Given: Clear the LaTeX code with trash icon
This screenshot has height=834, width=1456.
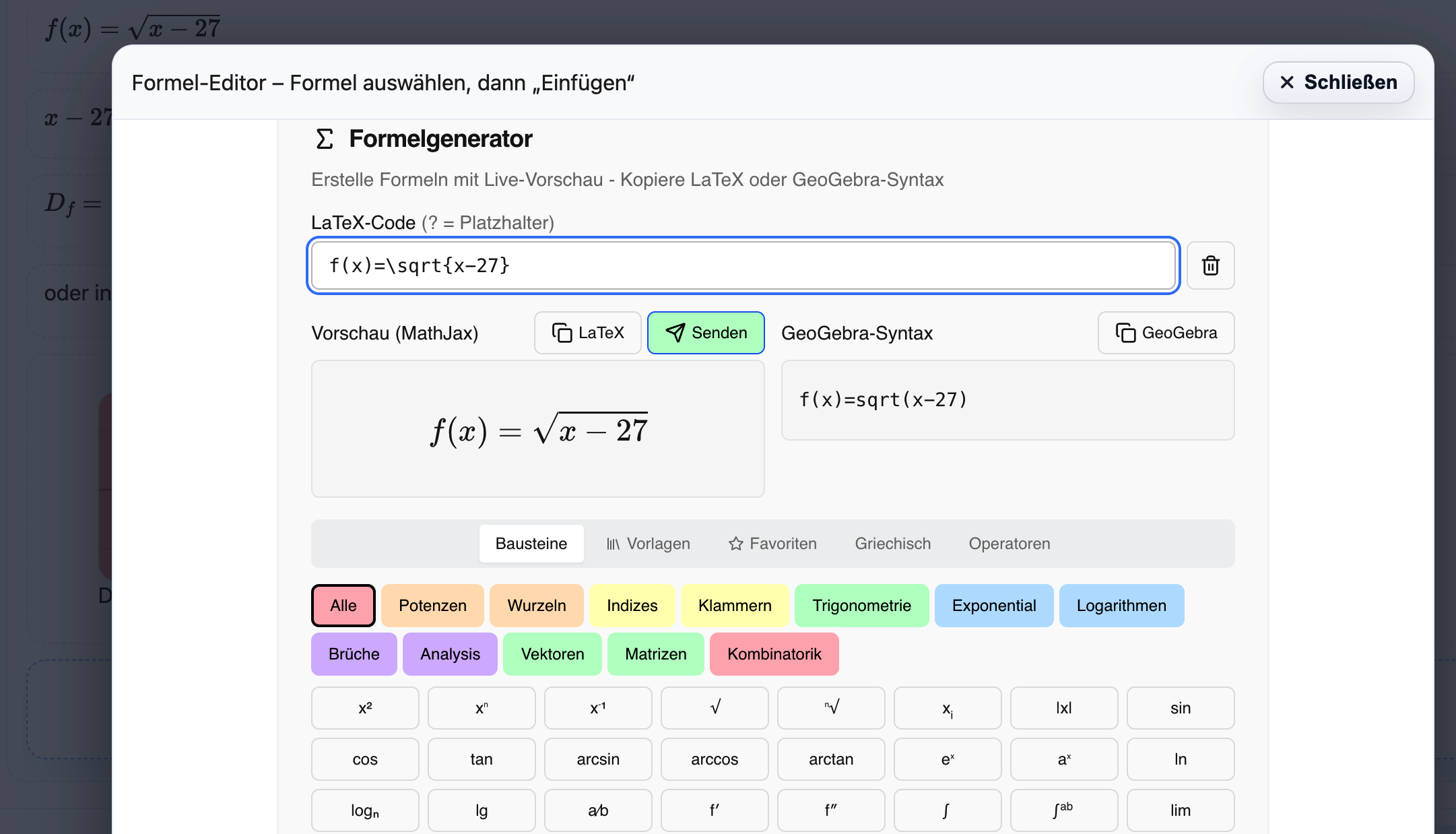Looking at the screenshot, I should pos(1210,265).
